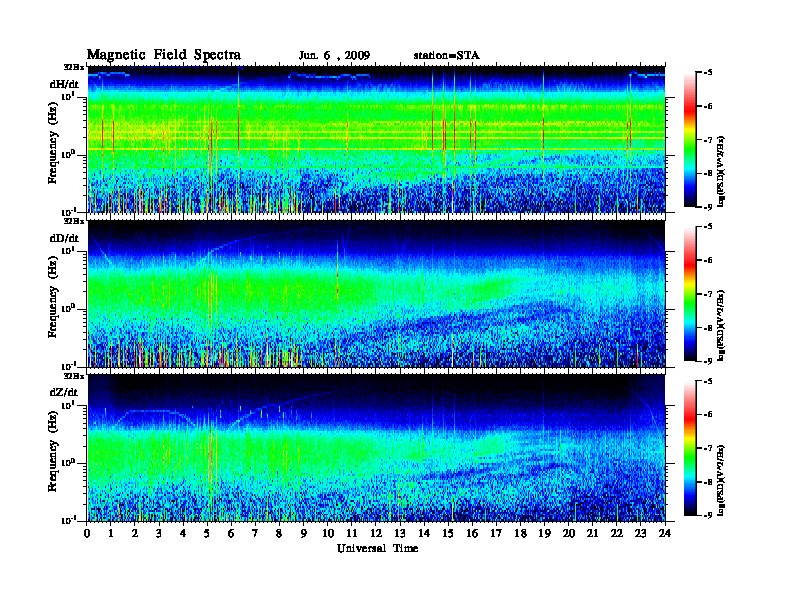
Task: Click the 32Hz label atop the dD/dt panel
Action: pos(73,221)
